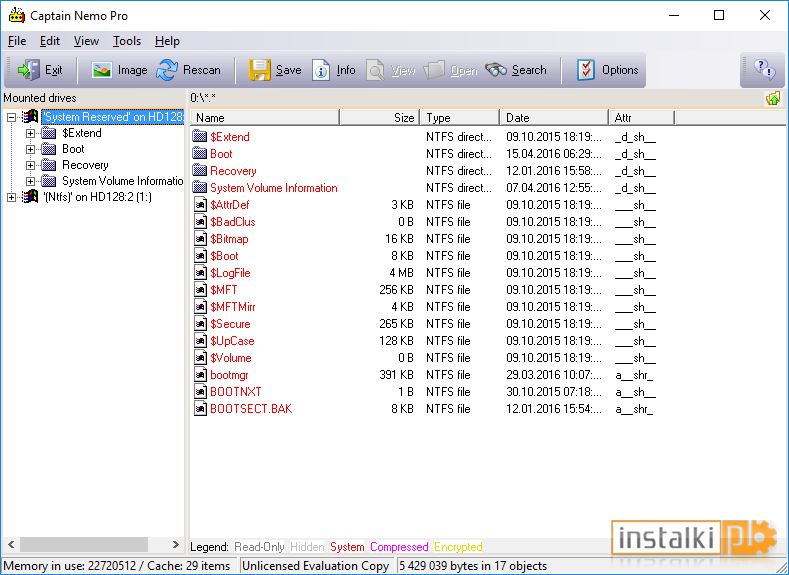789x575 pixels.
Task: Click the disabled View toolbar button
Action: click(390, 70)
